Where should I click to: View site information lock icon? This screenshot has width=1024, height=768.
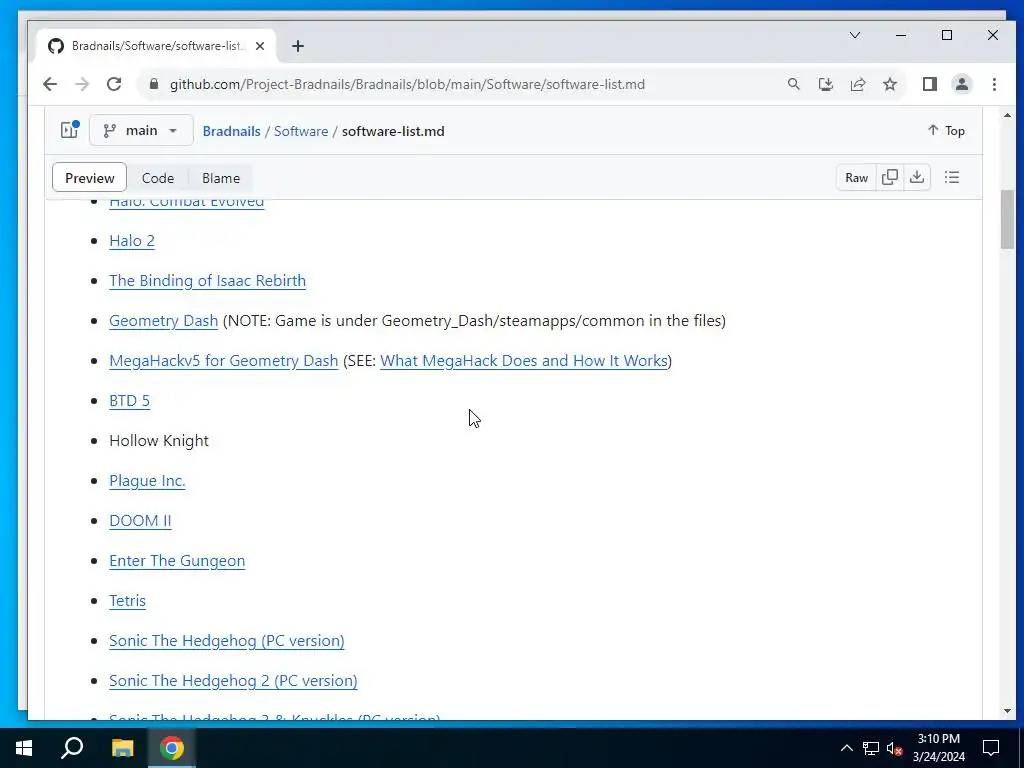(x=154, y=84)
